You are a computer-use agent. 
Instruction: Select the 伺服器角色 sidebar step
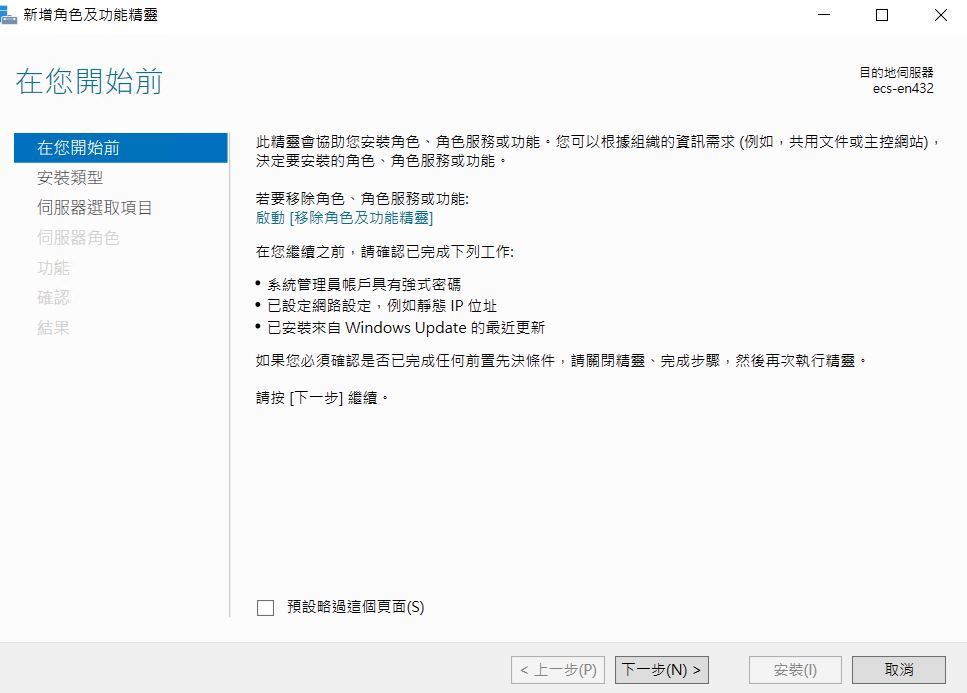point(78,238)
